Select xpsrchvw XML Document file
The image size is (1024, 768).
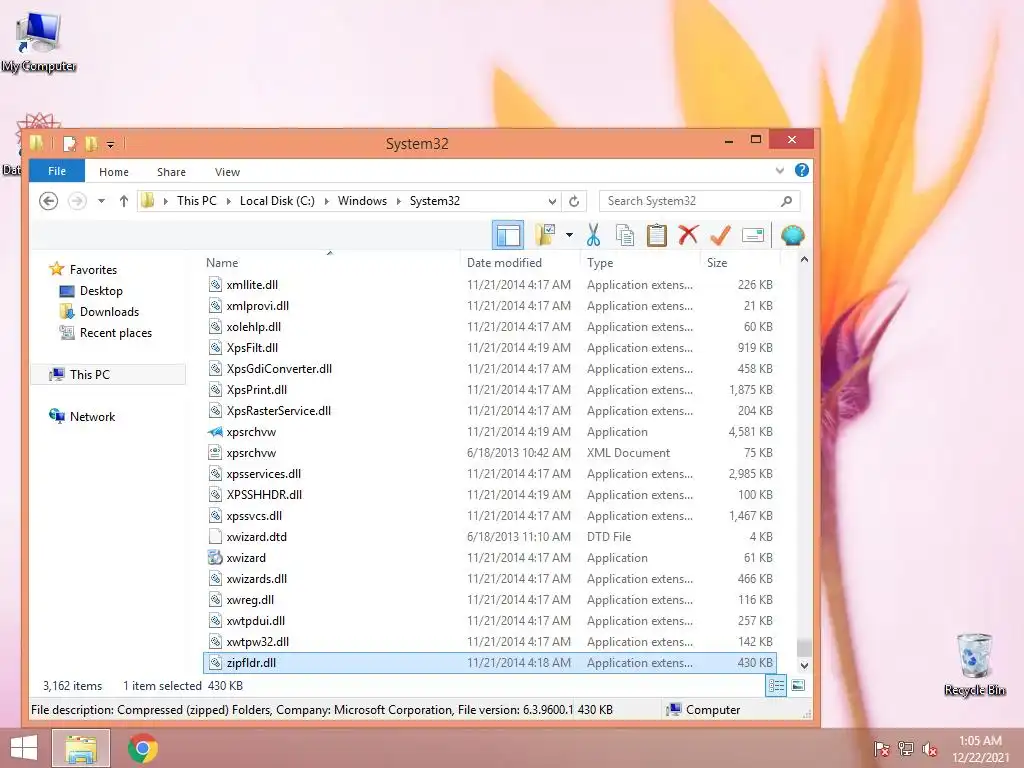pos(490,453)
